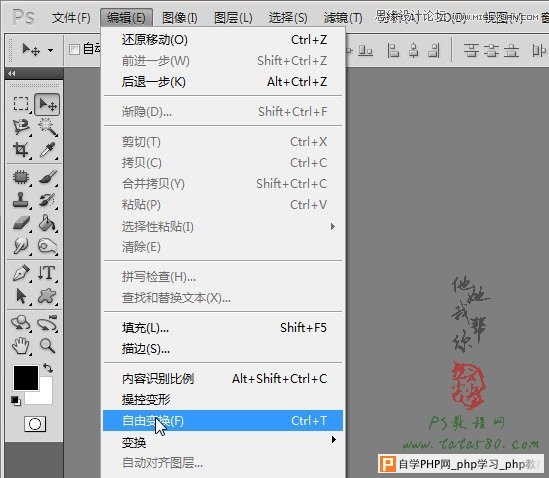Viewport: 549px width, 478px height.
Task: Select the Path Selection tool
Action: [21, 296]
